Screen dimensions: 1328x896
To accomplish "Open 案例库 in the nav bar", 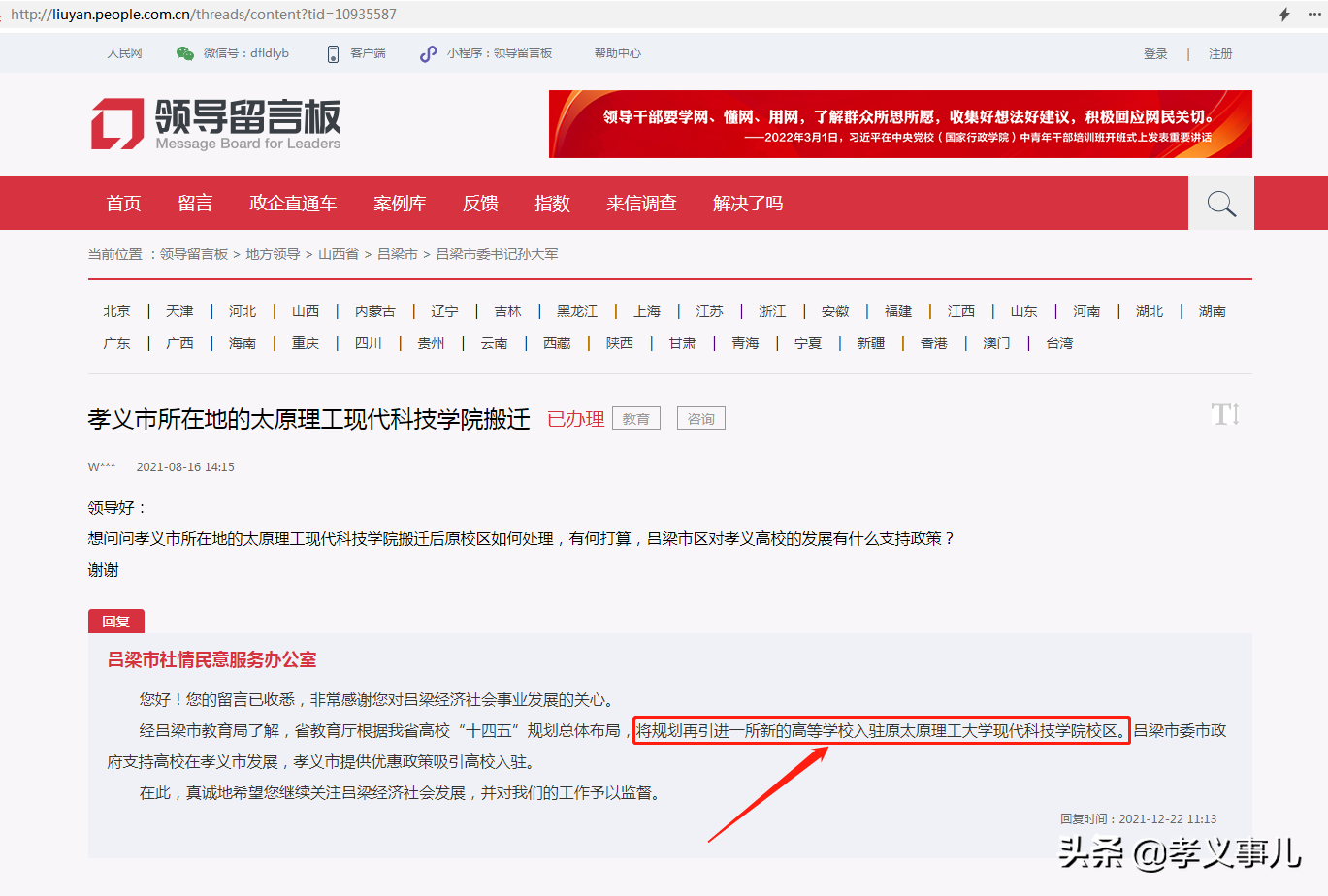I will [400, 204].
